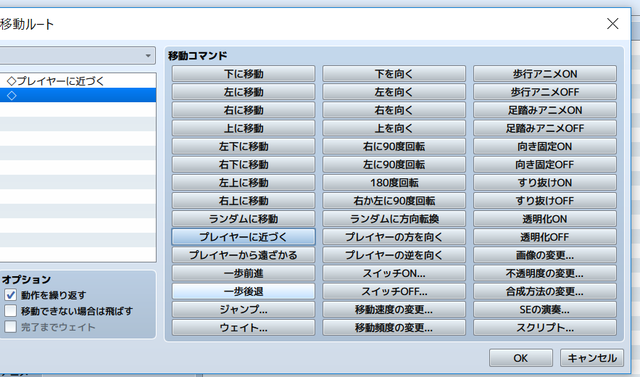
Task: Click the 下を向く button
Action: [394, 74]
